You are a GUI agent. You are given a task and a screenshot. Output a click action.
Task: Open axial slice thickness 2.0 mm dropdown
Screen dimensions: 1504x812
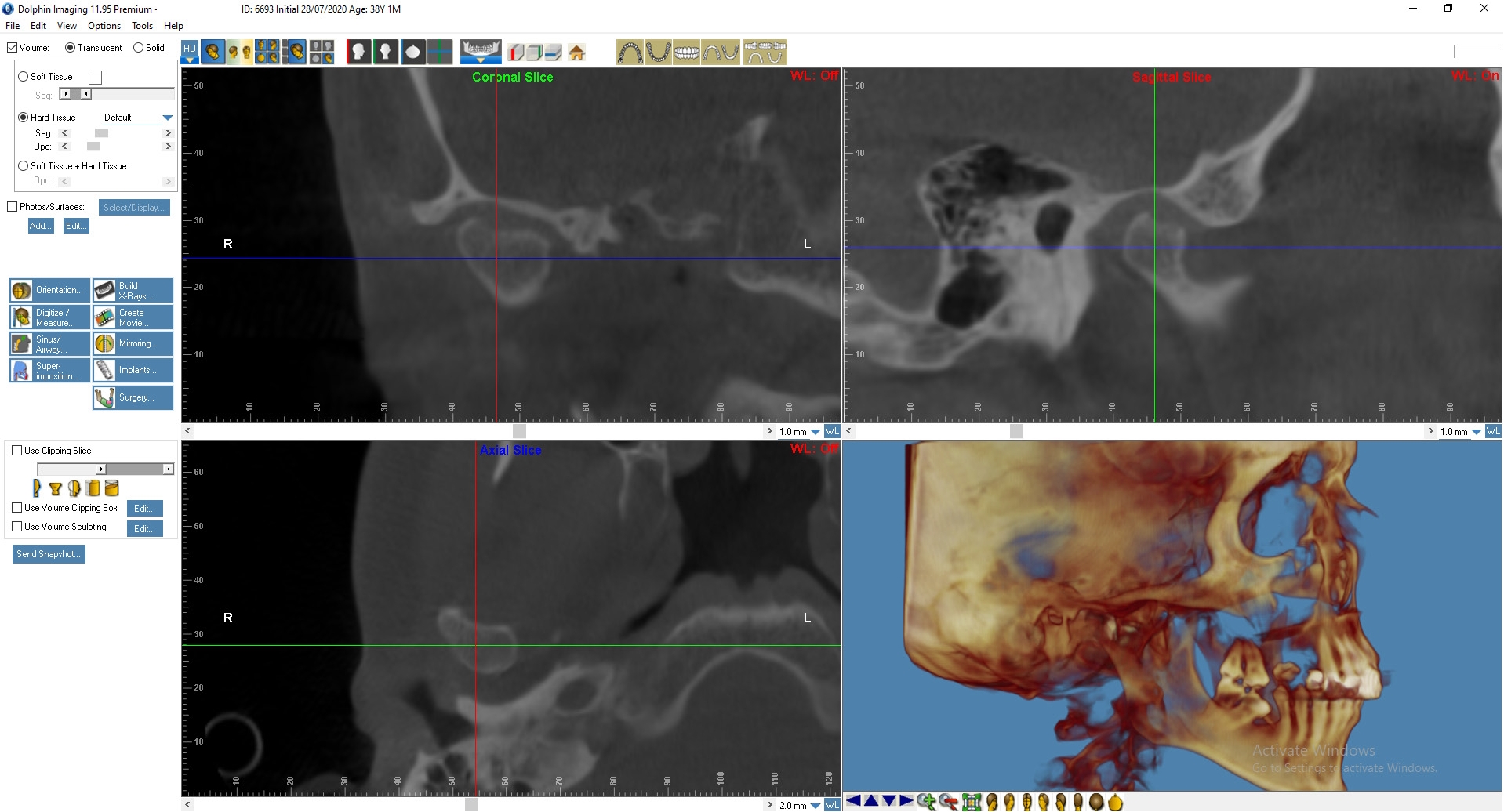point(816,806)
